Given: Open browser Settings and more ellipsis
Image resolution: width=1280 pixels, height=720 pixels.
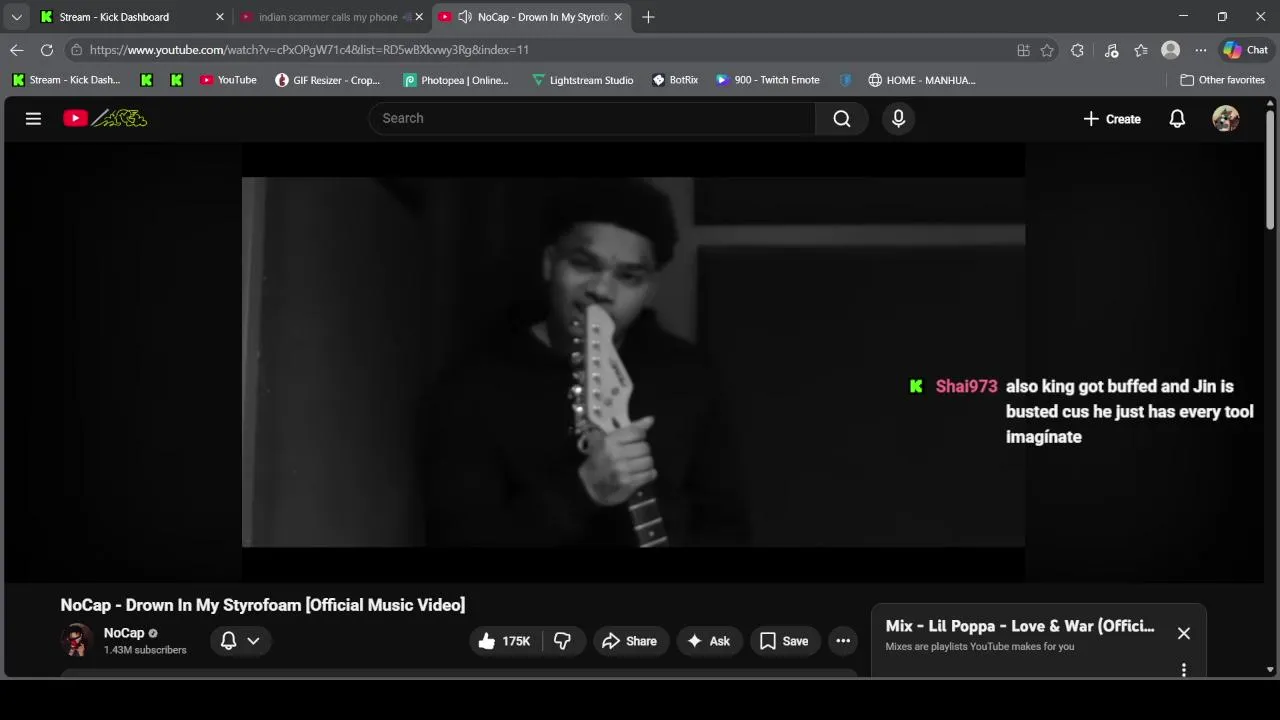Looking at the screenshot, I should 1201,50.
